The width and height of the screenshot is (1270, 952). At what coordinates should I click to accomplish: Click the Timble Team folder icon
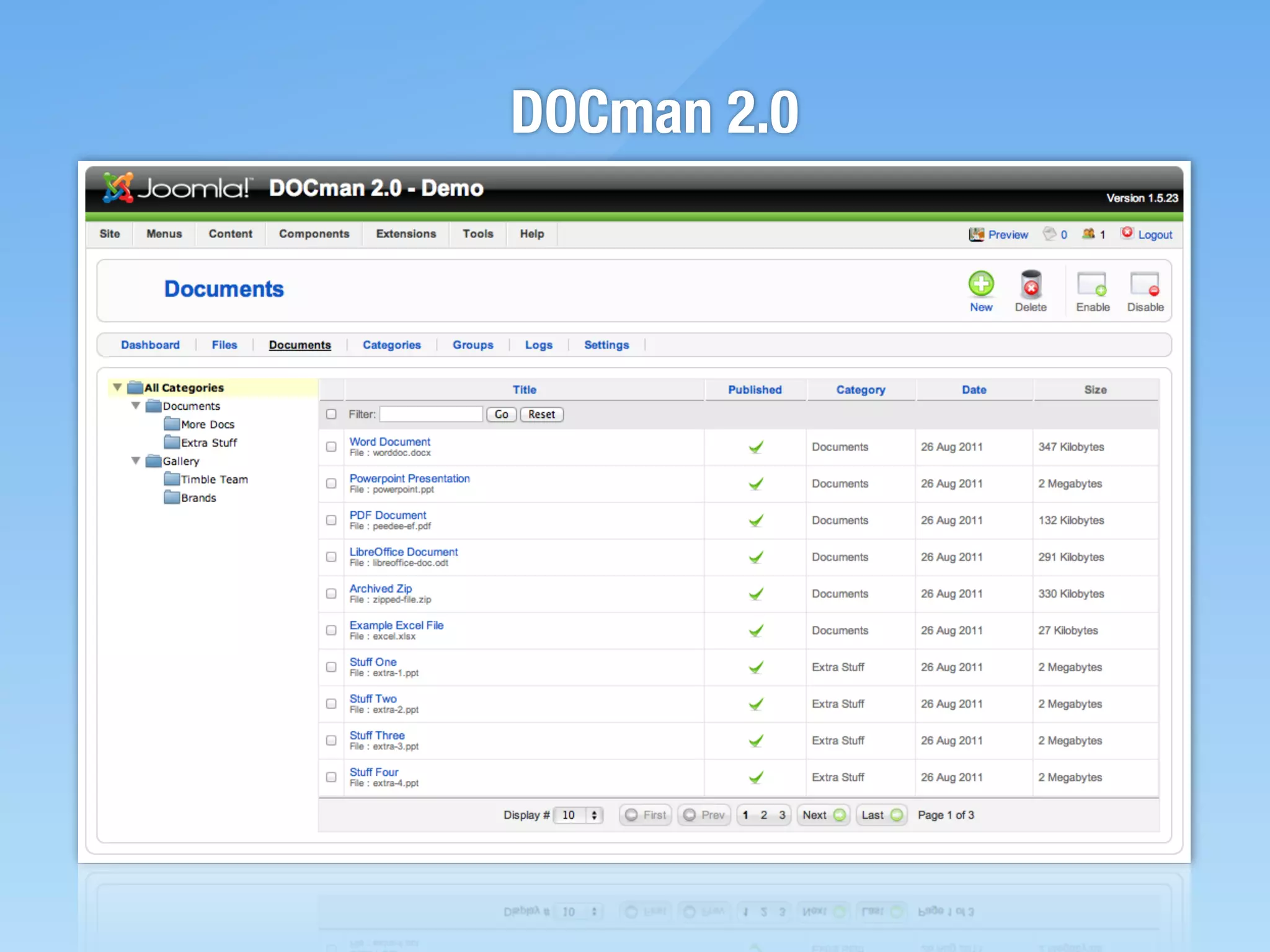(172, 479)
